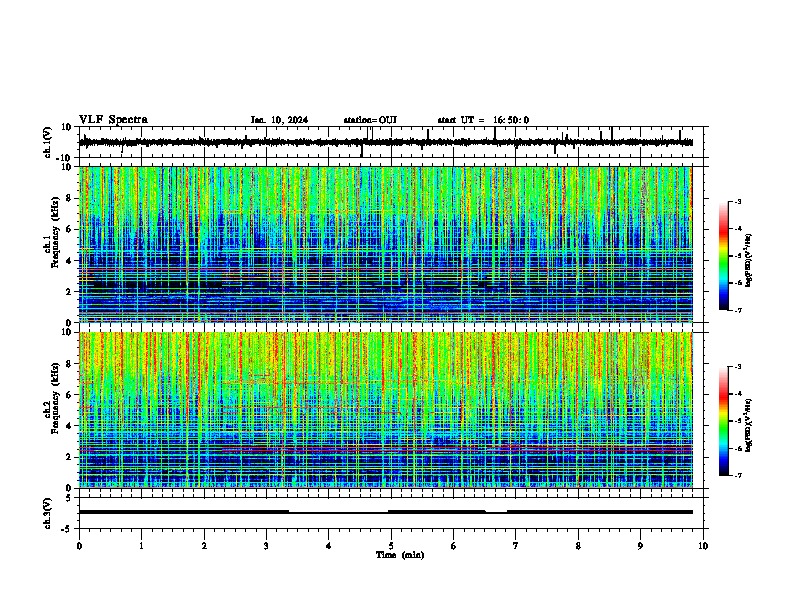Click the ch.2 colorbar log(PSD) label
The image size is (792, 612).
point(749,425)
